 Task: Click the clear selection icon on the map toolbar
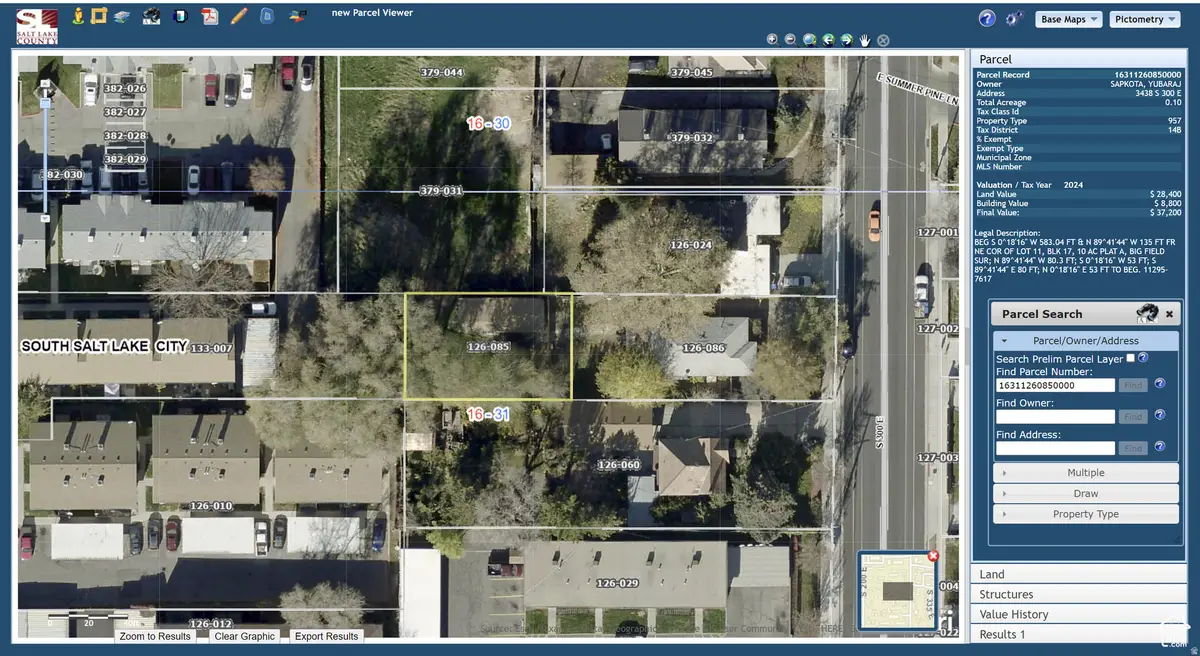tap(883, 40)
